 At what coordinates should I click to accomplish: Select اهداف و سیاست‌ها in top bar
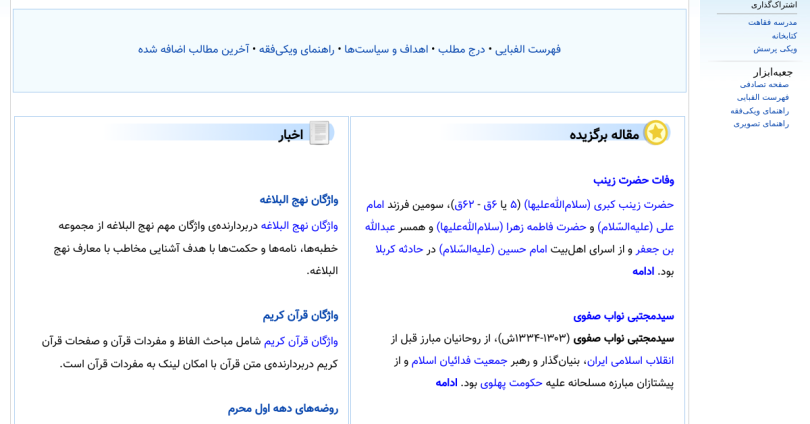pyautogui.click(x=386, y=50)
